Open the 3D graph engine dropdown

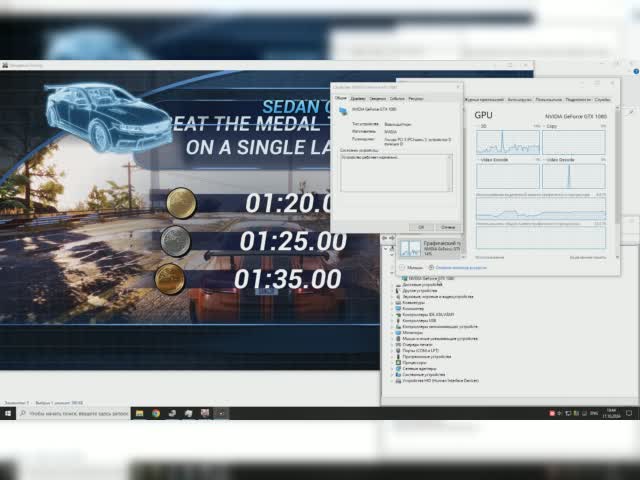[482, 126]
